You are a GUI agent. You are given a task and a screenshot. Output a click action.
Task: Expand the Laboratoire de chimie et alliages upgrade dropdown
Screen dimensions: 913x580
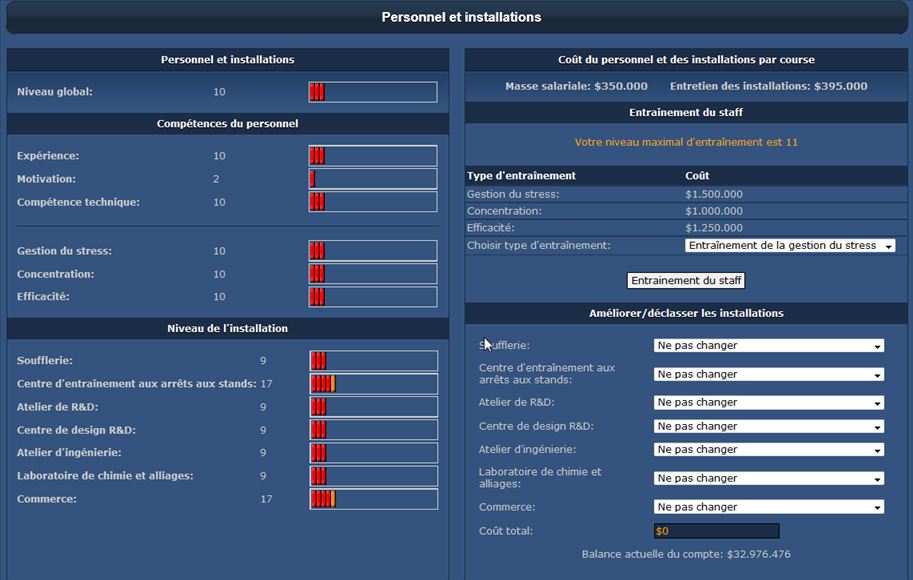pos(769,478)
